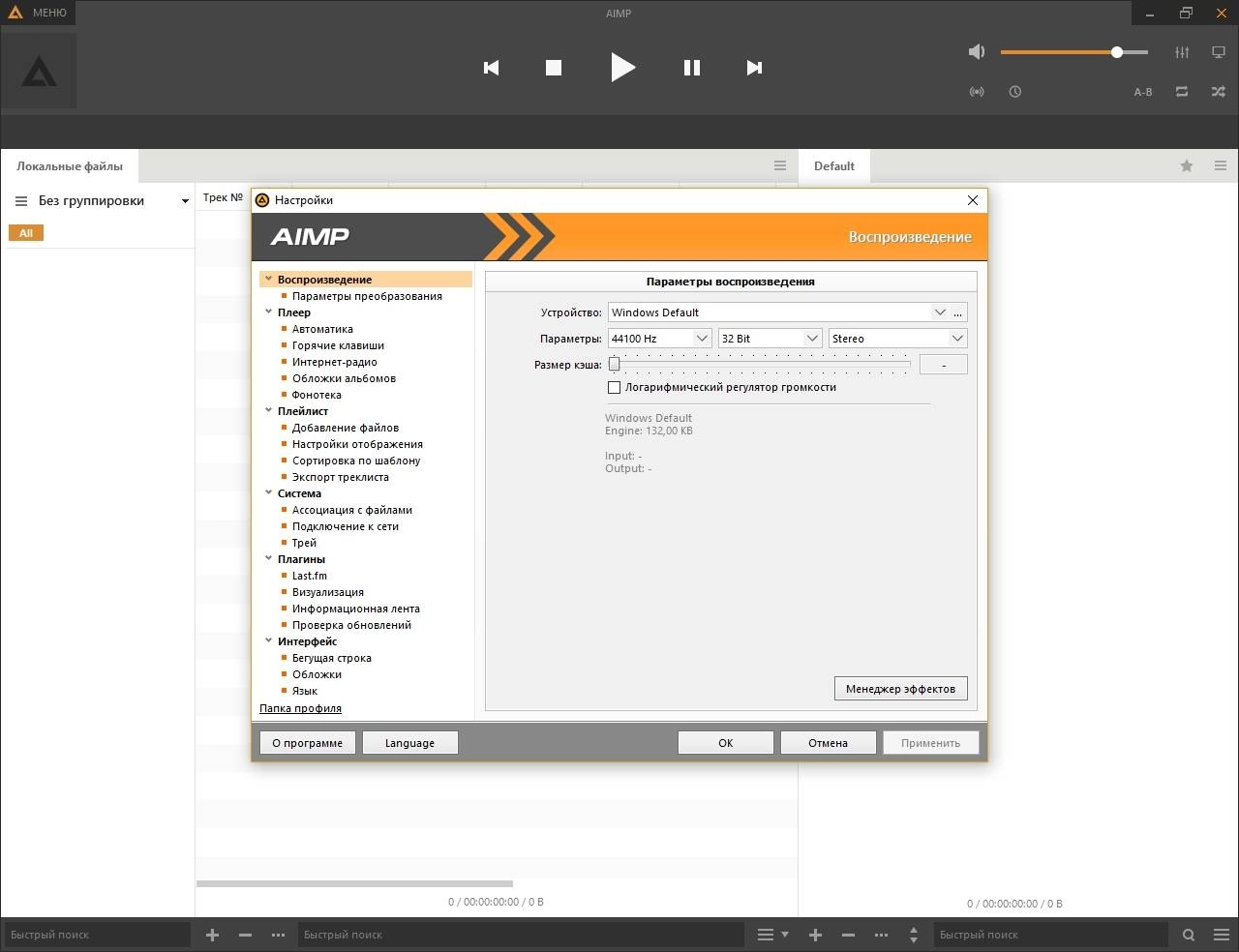Open the Stereo channels dropdown

897,339
